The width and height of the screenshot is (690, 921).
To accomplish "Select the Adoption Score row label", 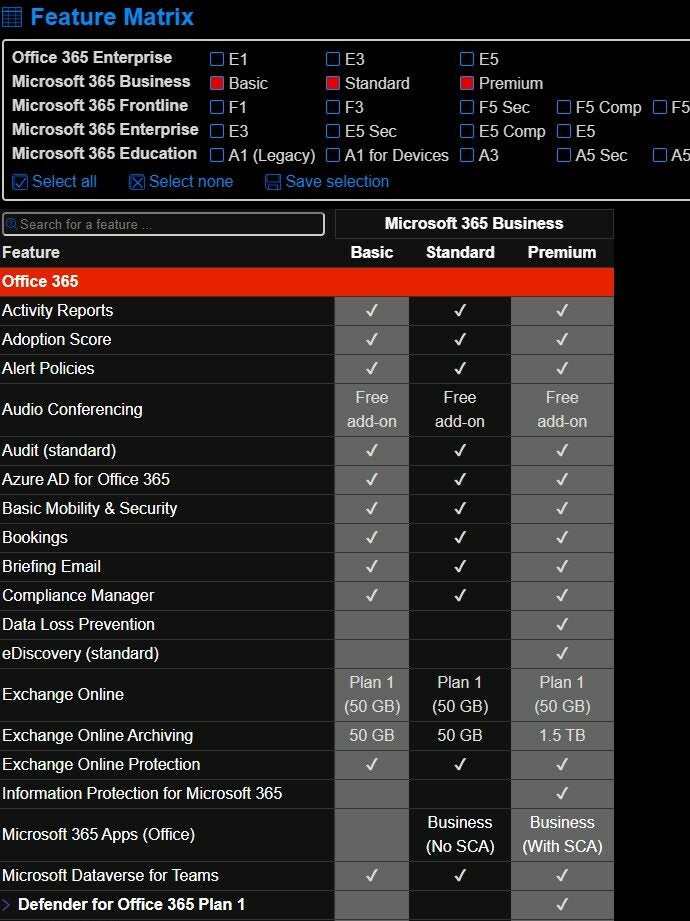I will 56,340.
